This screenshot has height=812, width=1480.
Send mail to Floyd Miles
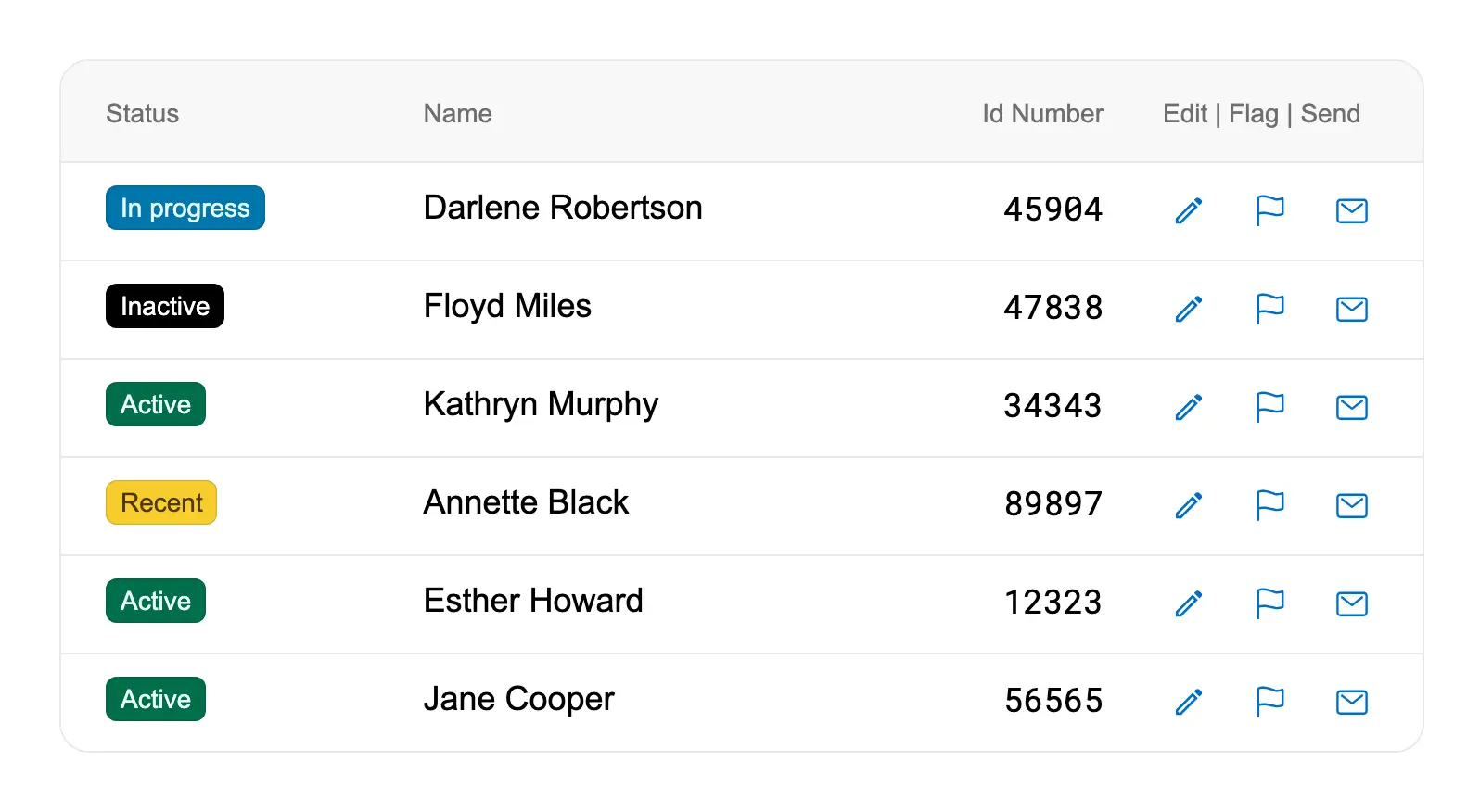click(x=1351, y=309)
